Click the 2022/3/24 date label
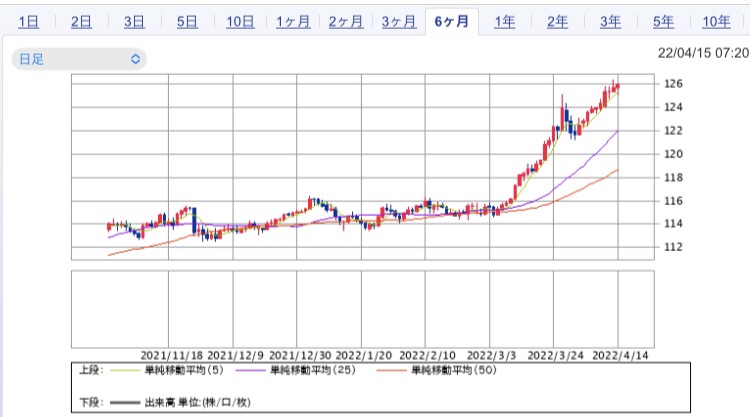The image size is (750, 417). pos(555,355)
